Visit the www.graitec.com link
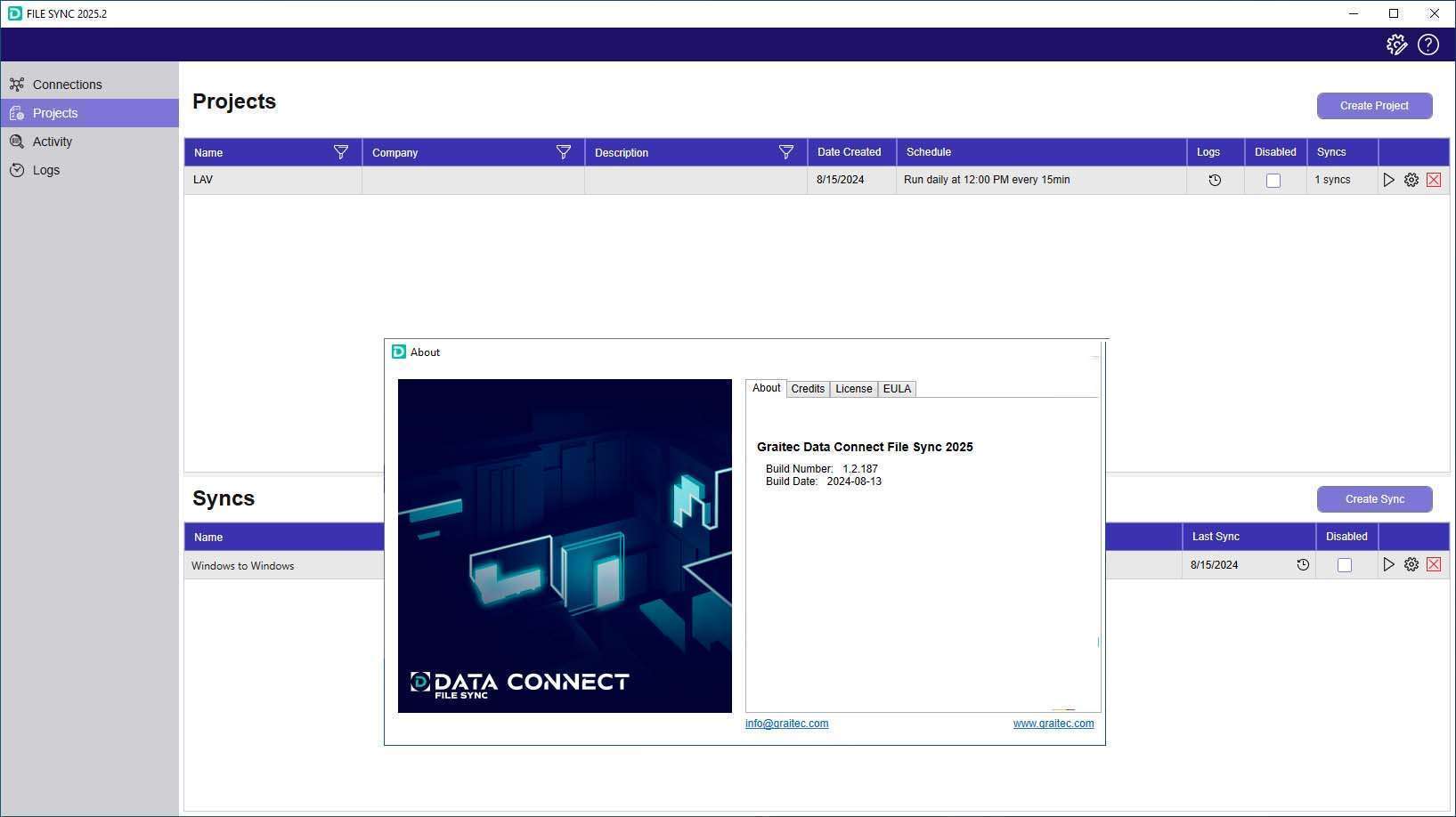 pos(1053,724)
